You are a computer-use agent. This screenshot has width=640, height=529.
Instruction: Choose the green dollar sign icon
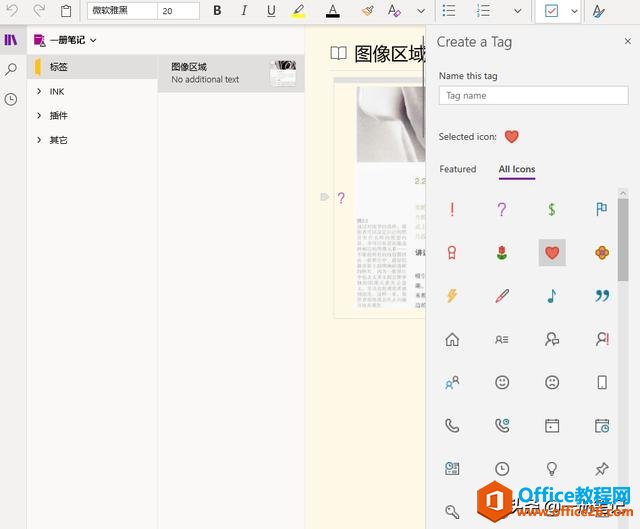pyautogui.click(x=551, y=209)
